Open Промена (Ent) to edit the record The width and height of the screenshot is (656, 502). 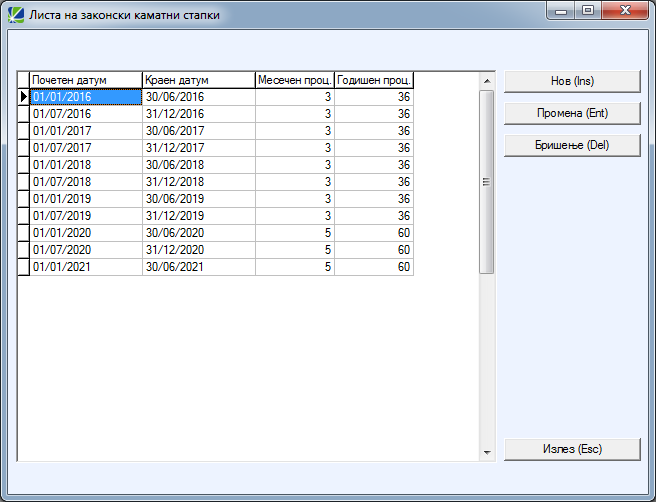[x=572, y=113]
